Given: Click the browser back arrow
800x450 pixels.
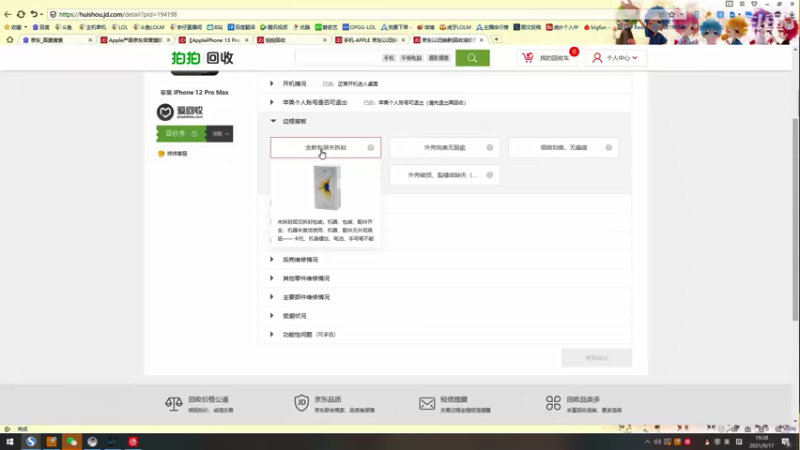Looking at the screenshot, I should (7, 14).
